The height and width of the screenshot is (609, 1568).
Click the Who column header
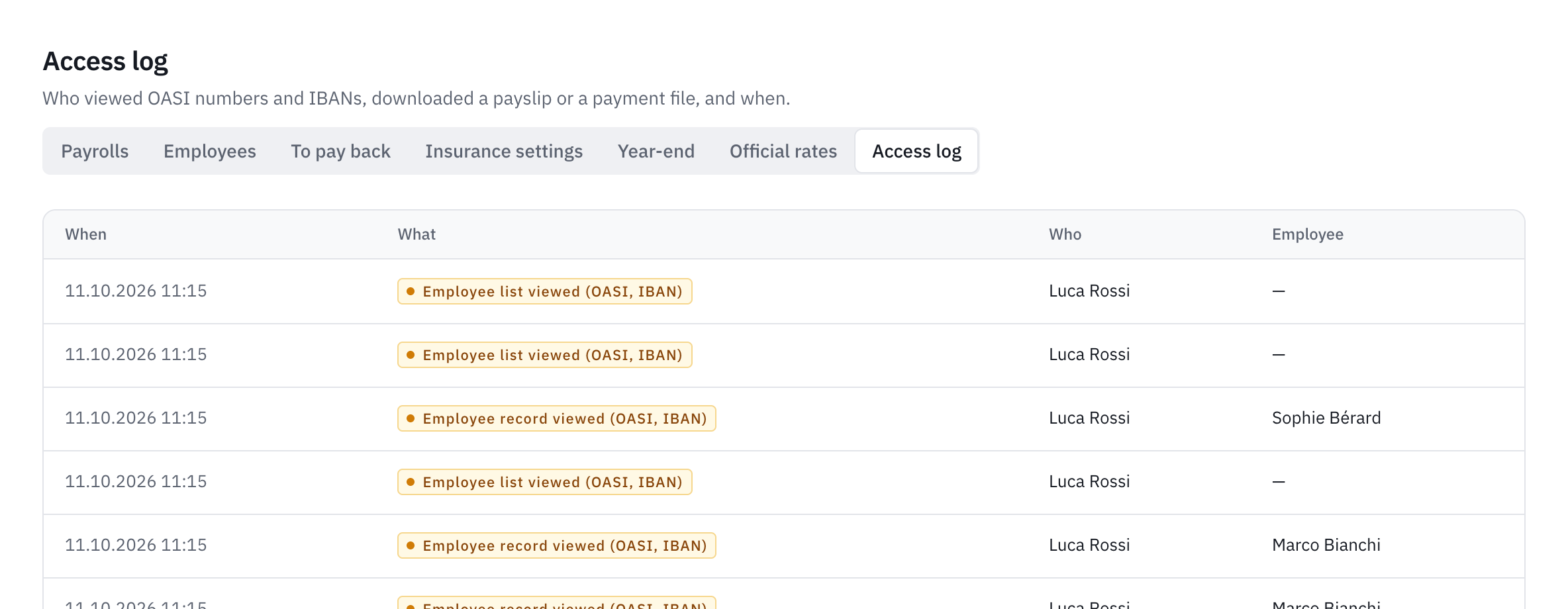1065,234
